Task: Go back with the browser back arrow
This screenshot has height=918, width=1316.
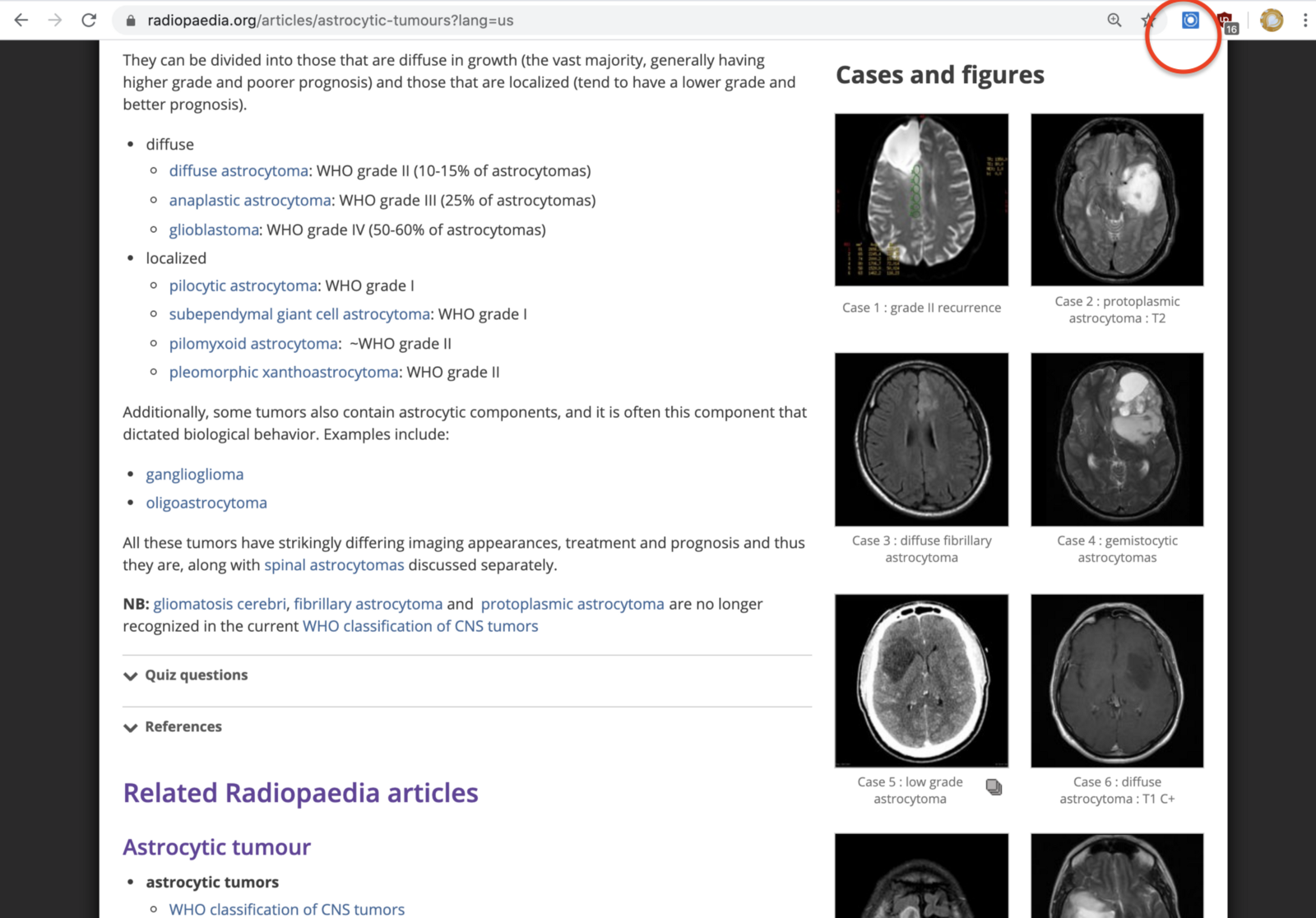Action: coord(21,20)
